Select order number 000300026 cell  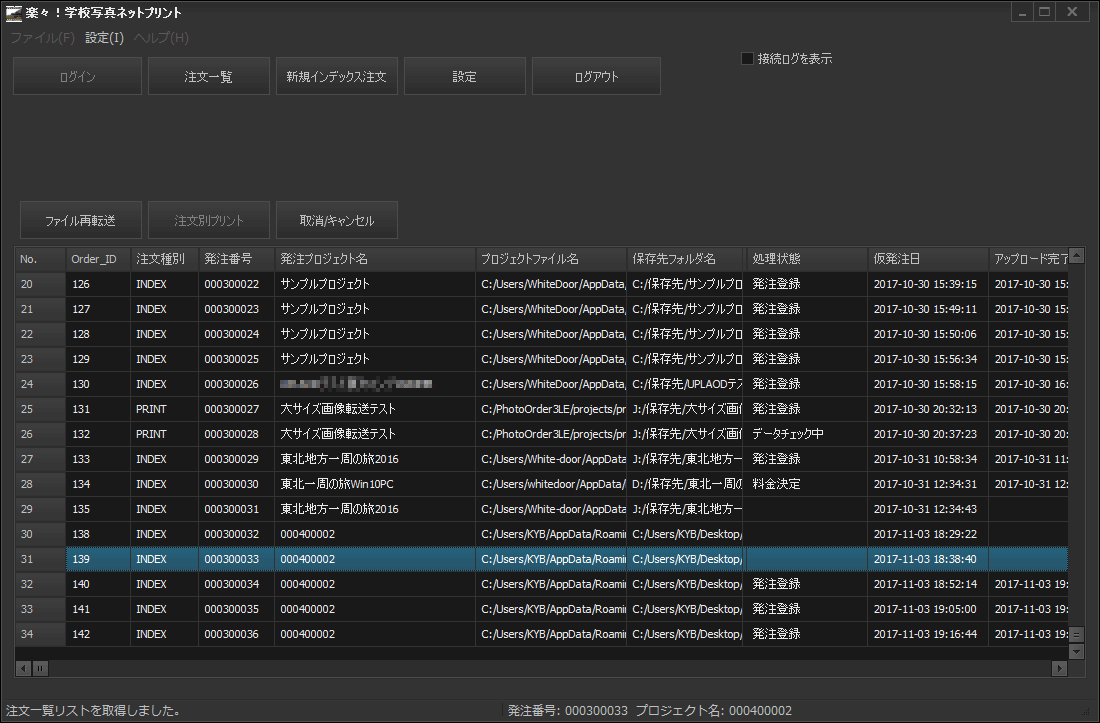pos(236,384)
